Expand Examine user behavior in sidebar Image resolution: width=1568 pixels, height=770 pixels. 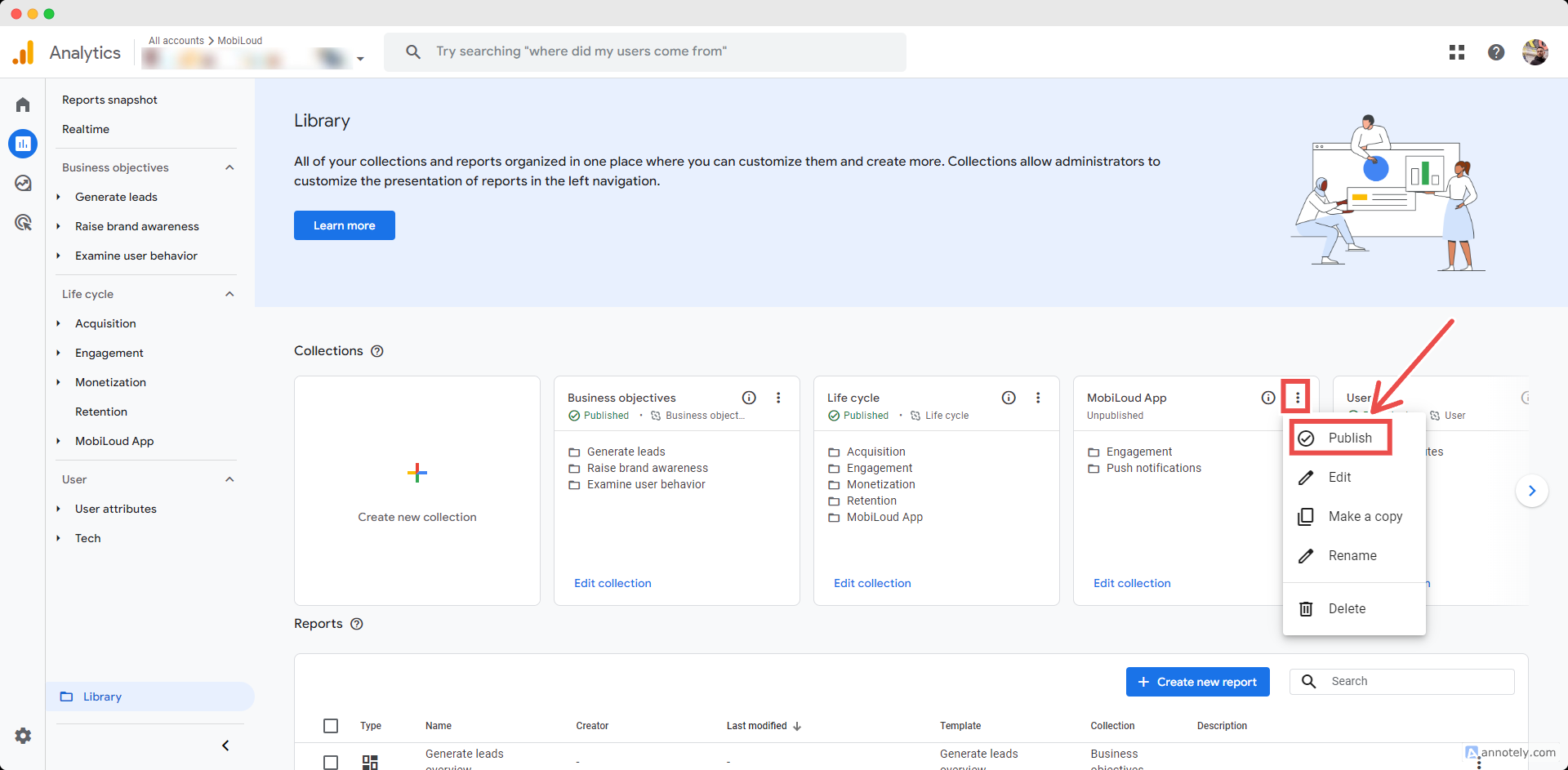pos(59,256)
